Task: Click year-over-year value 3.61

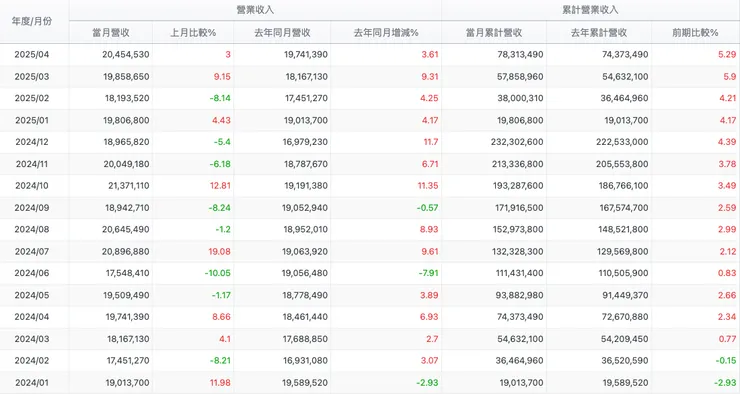Action: [430, 54]
